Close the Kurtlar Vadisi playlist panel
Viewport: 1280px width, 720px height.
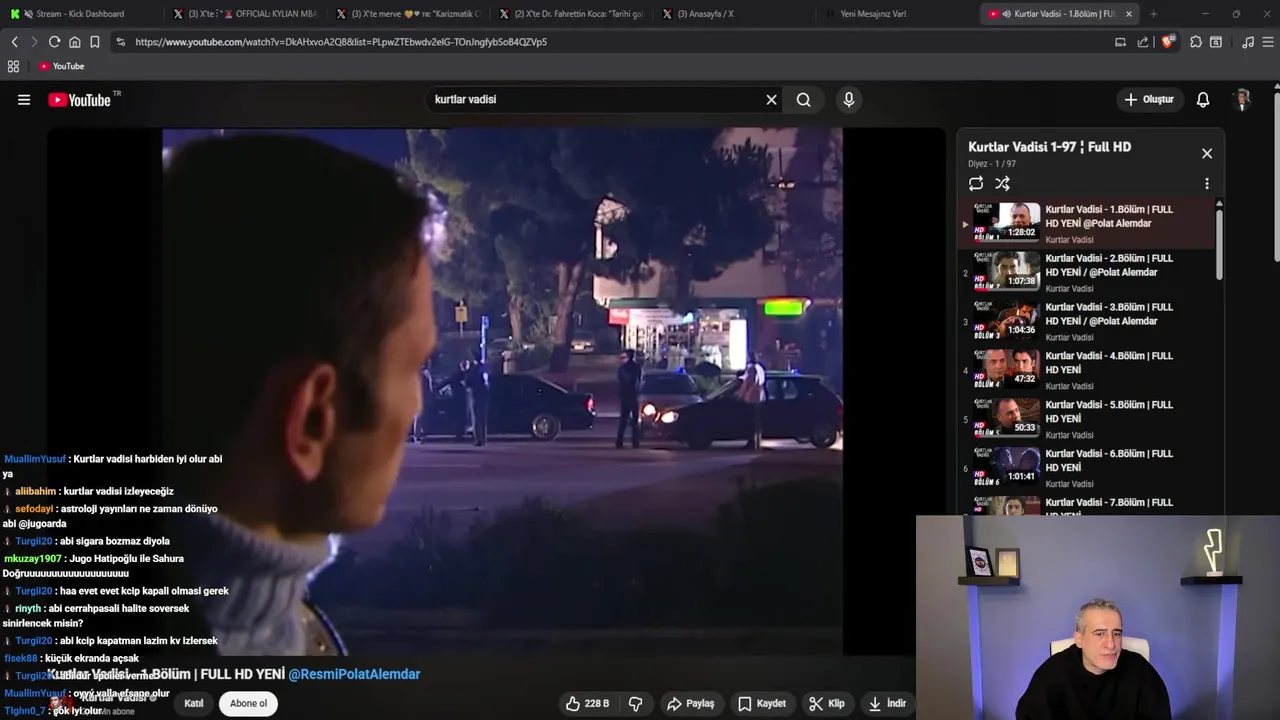click(x=1207, y=153)
